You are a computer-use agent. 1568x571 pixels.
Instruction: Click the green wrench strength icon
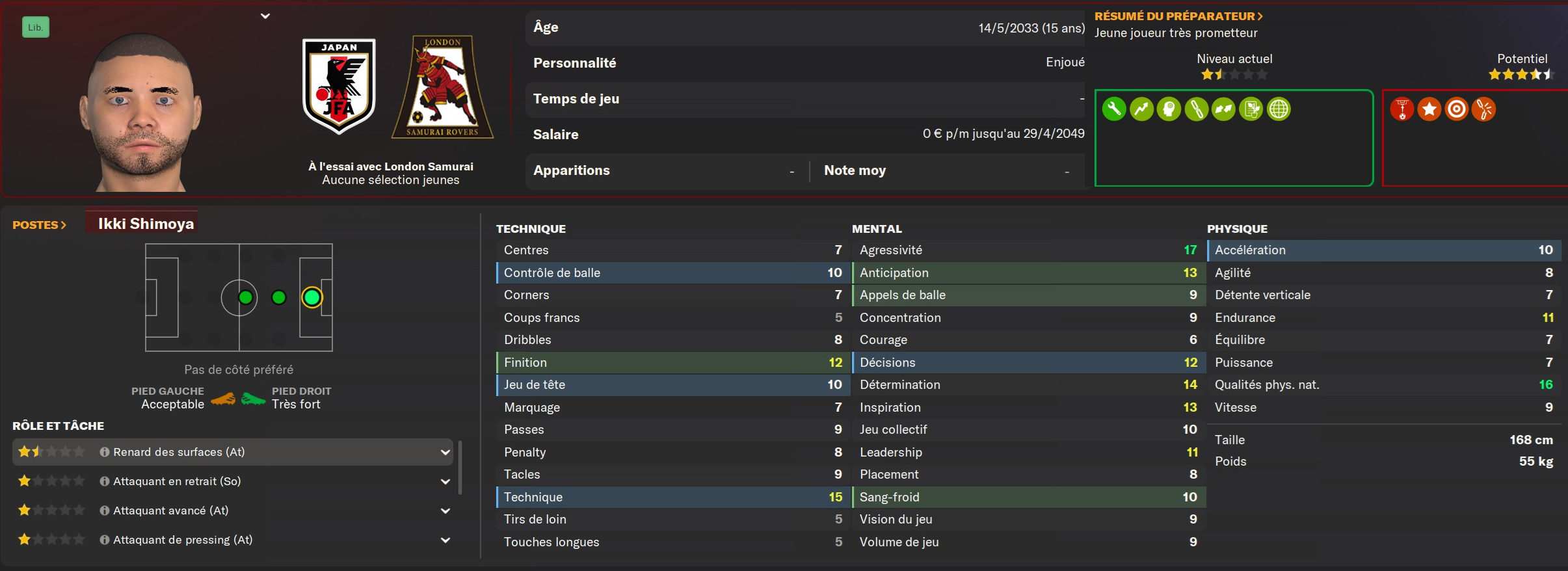point(1114,109)
